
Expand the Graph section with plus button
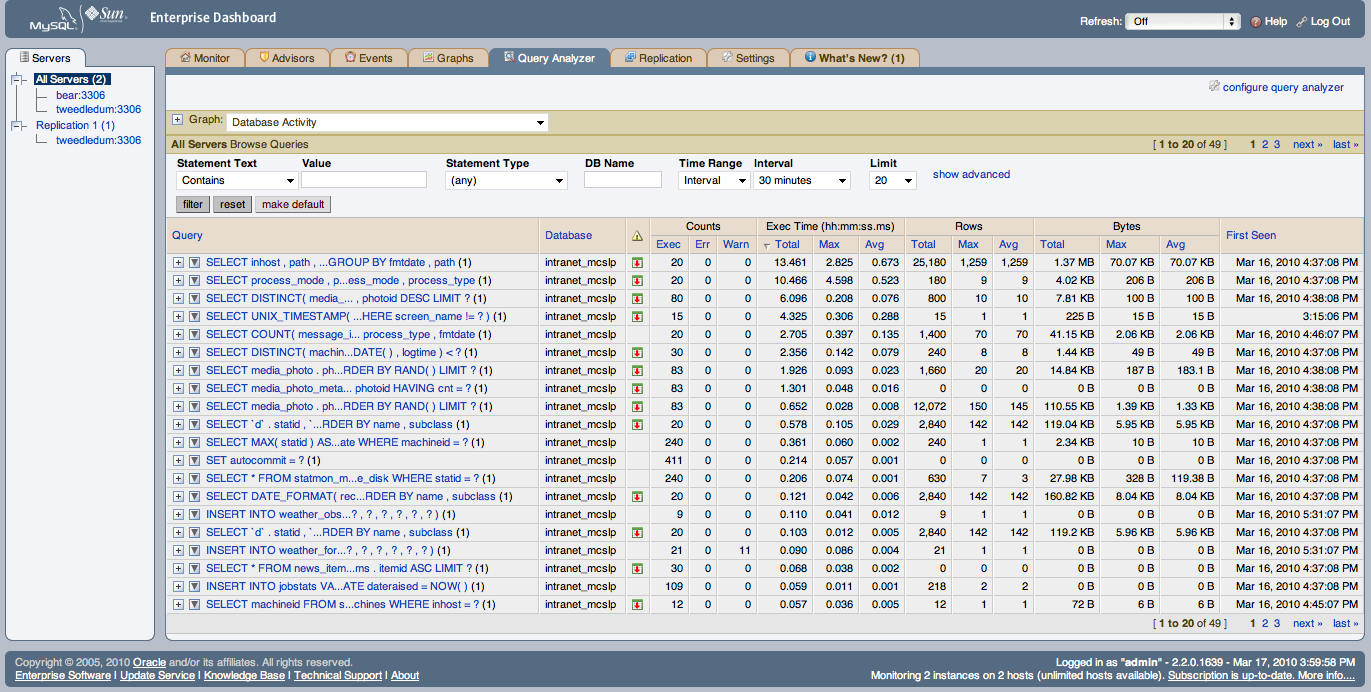[178, 119]
